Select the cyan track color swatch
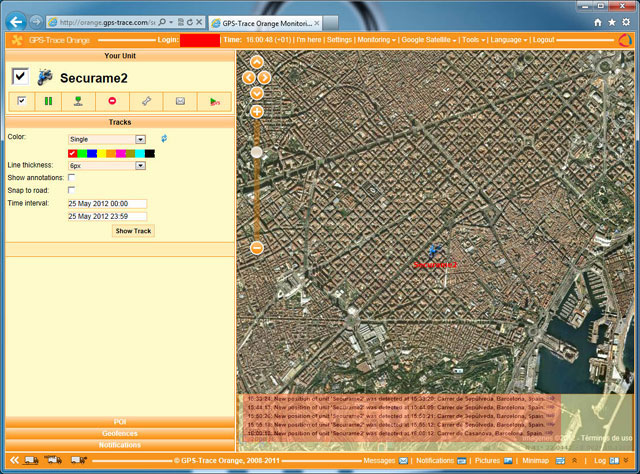 [x=140, y=153]
